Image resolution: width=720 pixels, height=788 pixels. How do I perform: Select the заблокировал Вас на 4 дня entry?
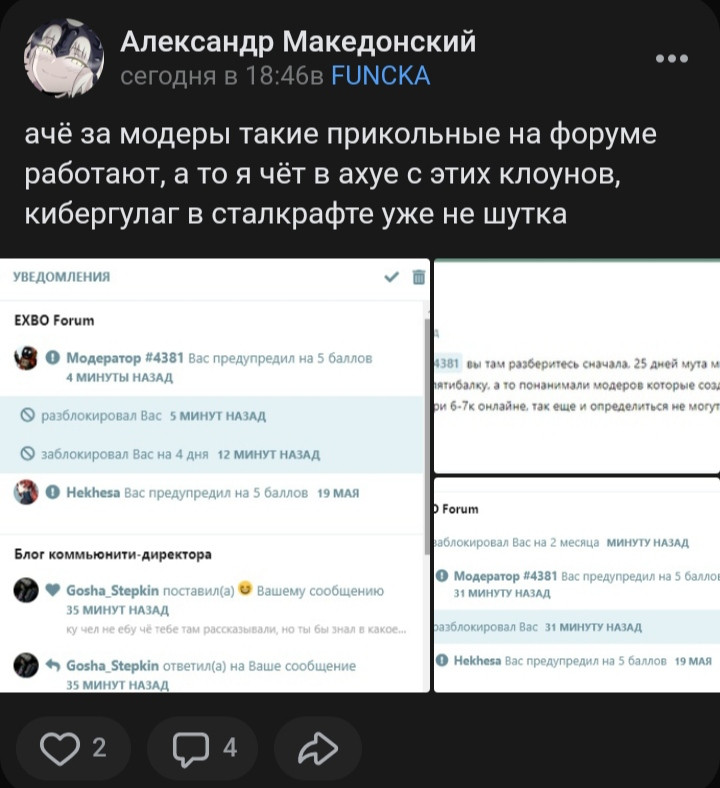(211, 454)
